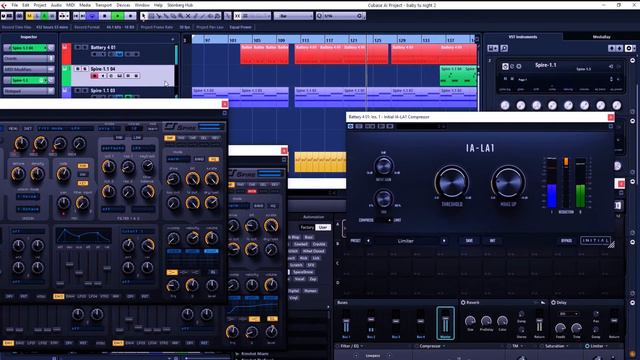Viewport: 640px width, 360px height.
Task: Open the IA-LA1 Limiter preset dropdown arrow
Action: tap(444, 241)
